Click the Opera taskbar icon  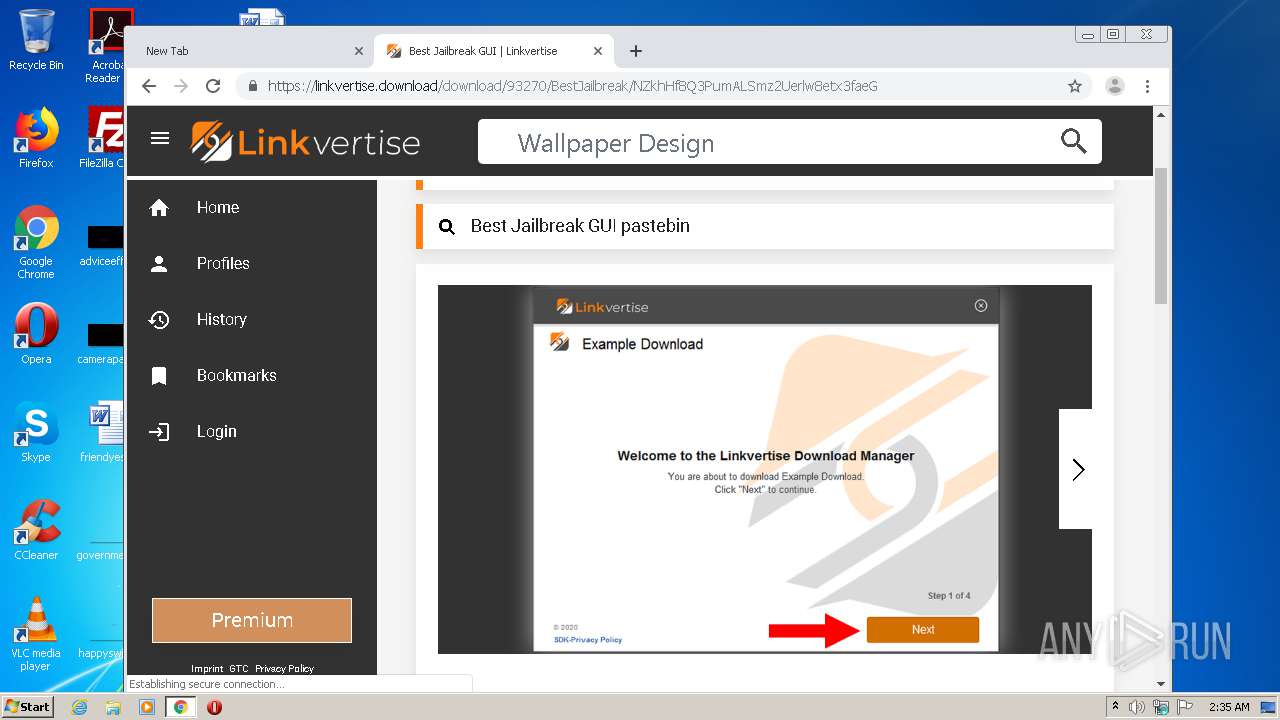pyautogui.click(x=214, y=707)
